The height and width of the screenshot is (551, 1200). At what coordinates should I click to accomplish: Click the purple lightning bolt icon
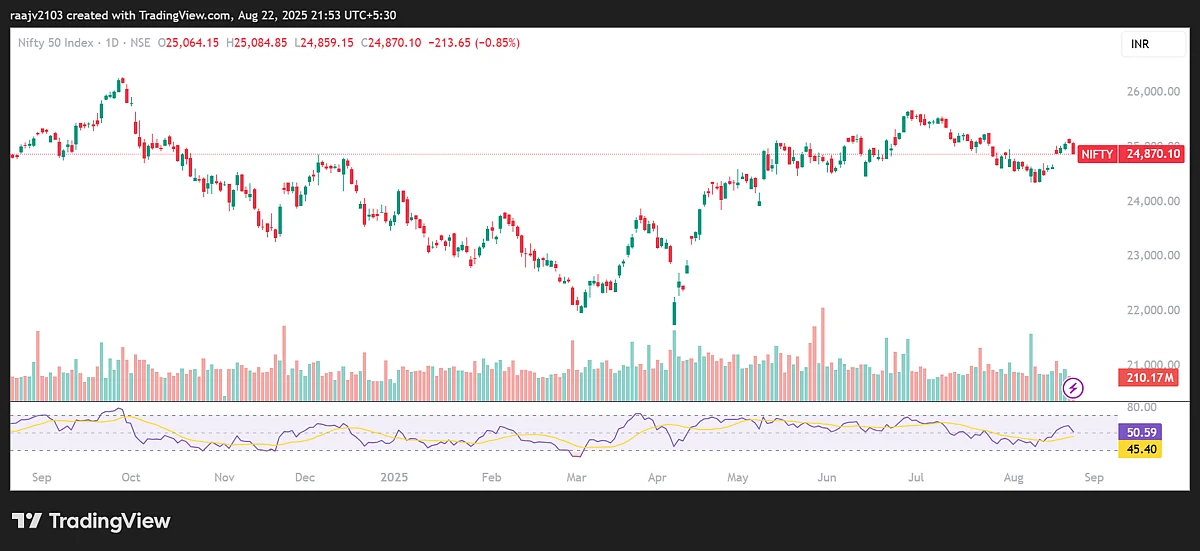[1073, 387]
